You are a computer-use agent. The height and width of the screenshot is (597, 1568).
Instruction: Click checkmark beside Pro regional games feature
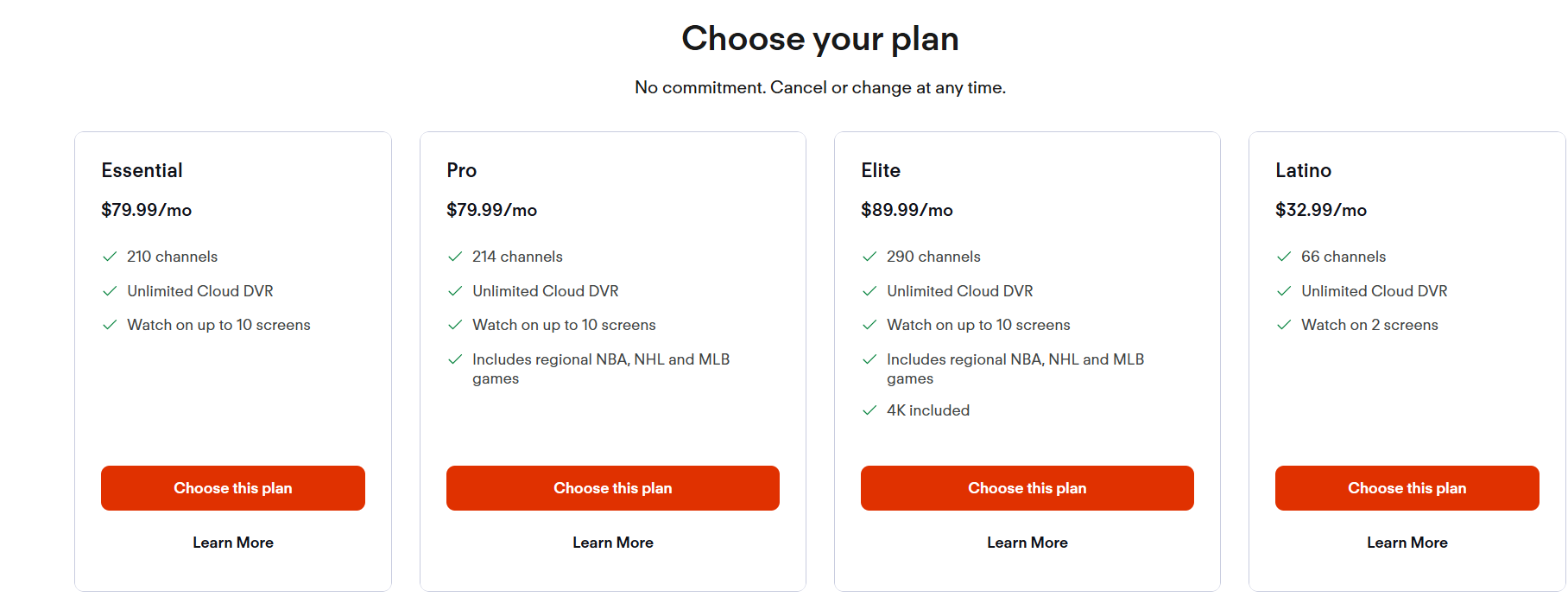coord(455,359)
